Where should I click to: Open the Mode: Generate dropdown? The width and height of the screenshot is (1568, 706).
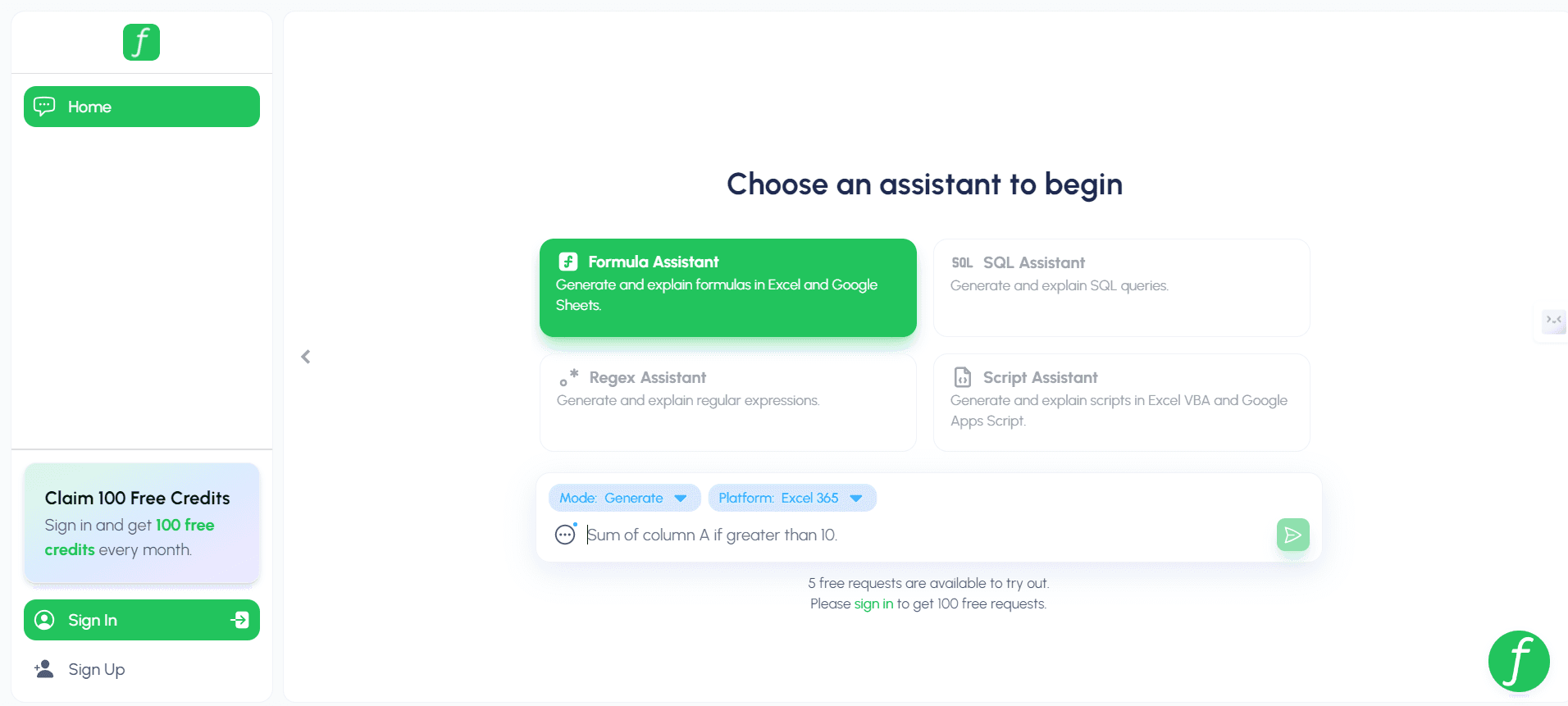(624, 498)
